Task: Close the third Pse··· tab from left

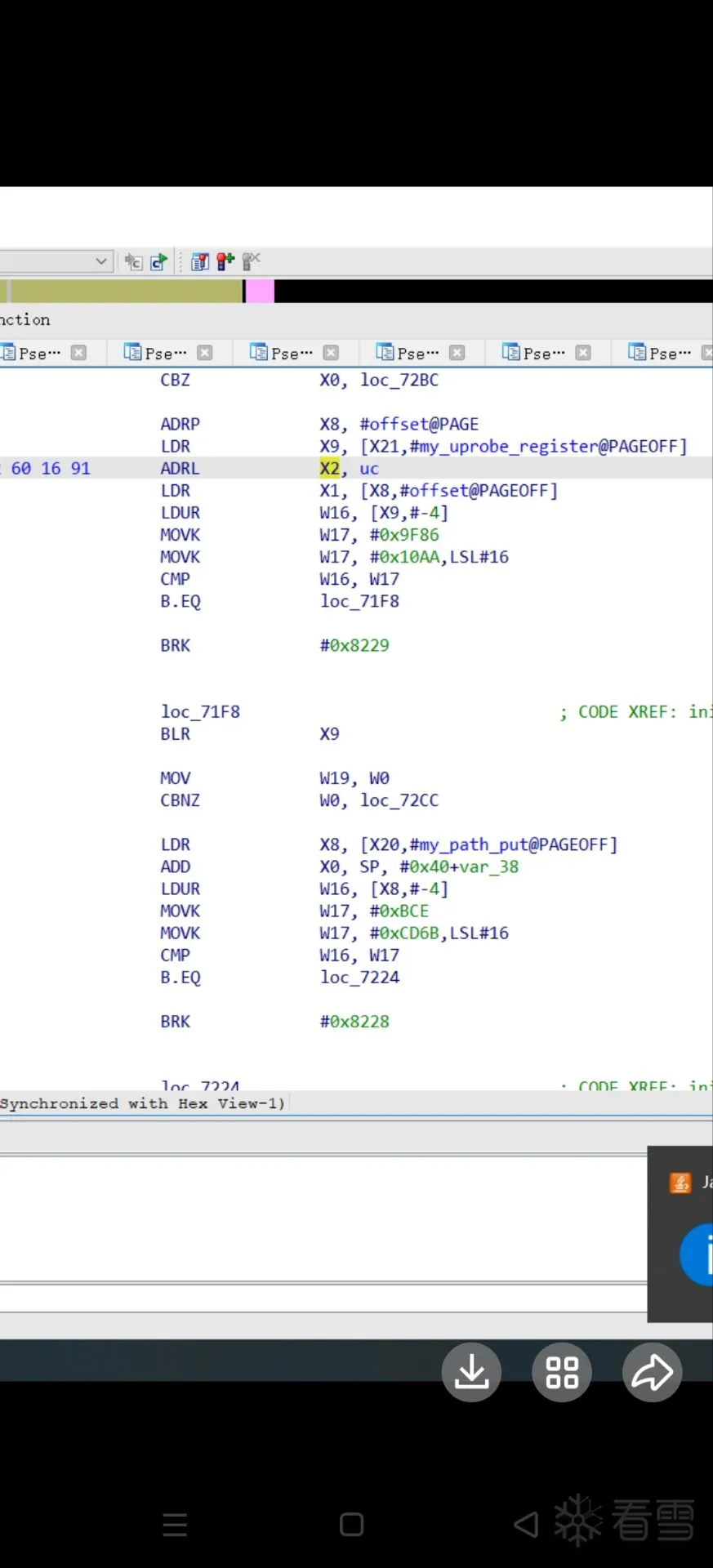Action: [331, 353]
